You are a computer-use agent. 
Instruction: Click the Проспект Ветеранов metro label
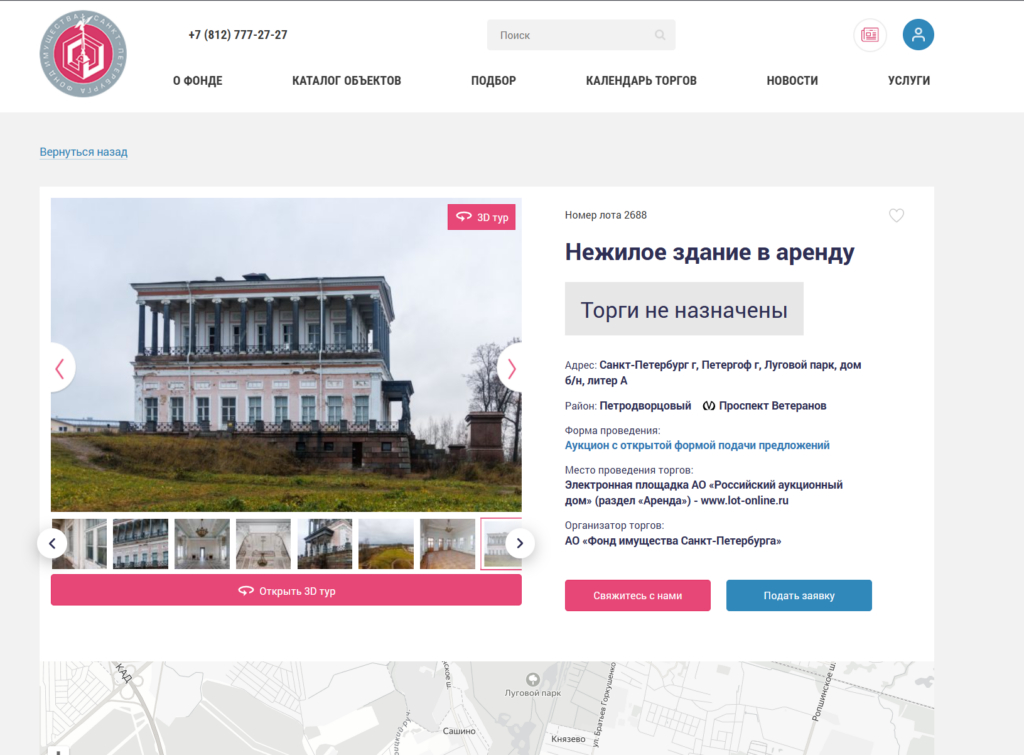pyautogui.click(x=772, y=406)
